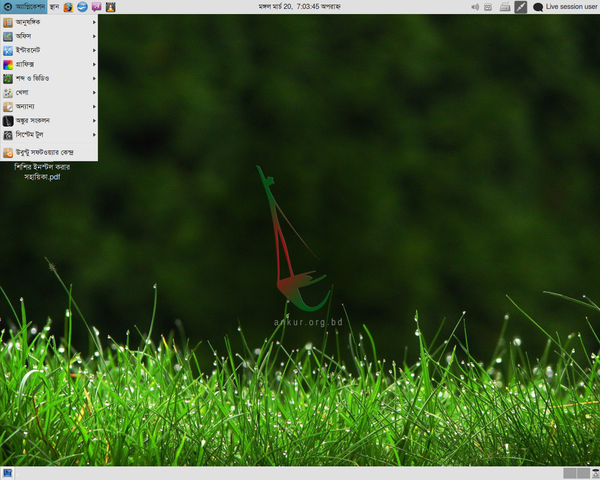This screenshot has height=480, width=600.
Task: Expand the শব্দ ও ভিডিও submenu arrow
Action: (x=94, y=78)
